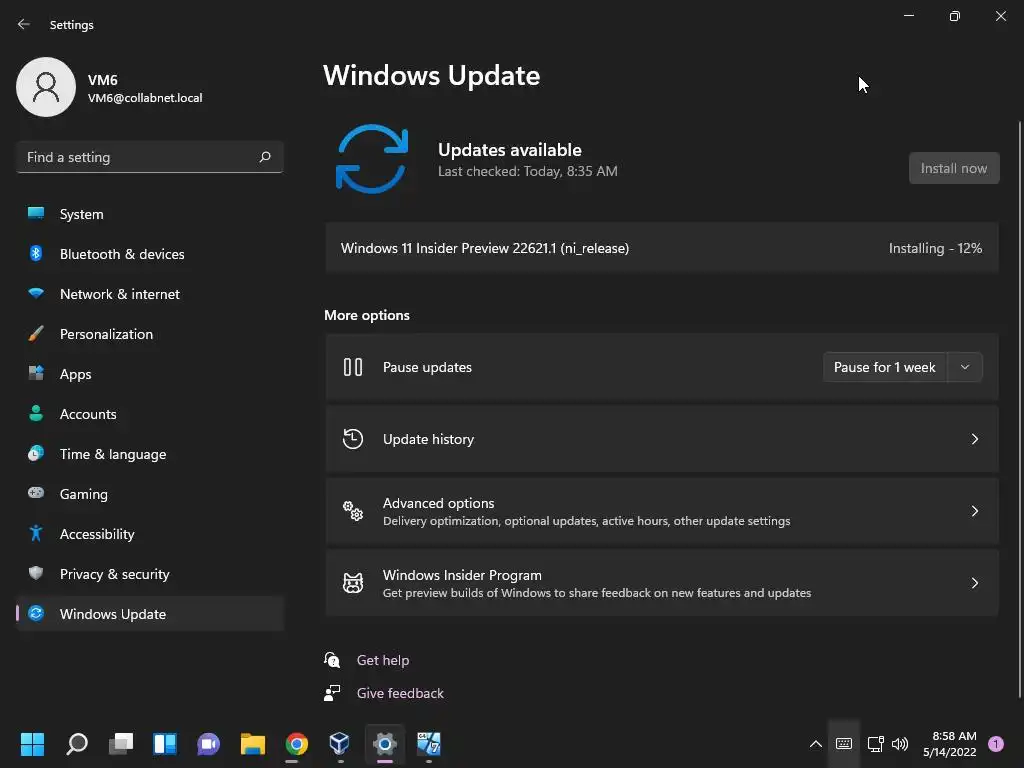Click the Bluetooth icon in sidebar
This screenshot has width=1024, height=768.
36,253
